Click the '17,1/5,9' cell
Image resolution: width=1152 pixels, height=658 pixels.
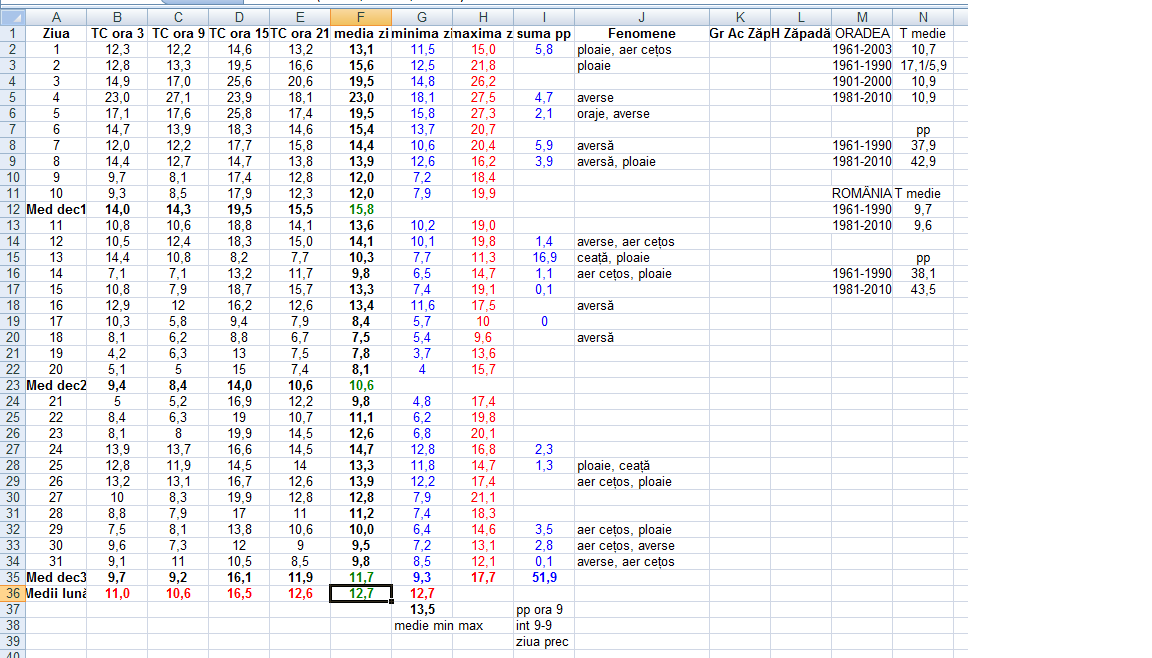(x=923, y=65)
